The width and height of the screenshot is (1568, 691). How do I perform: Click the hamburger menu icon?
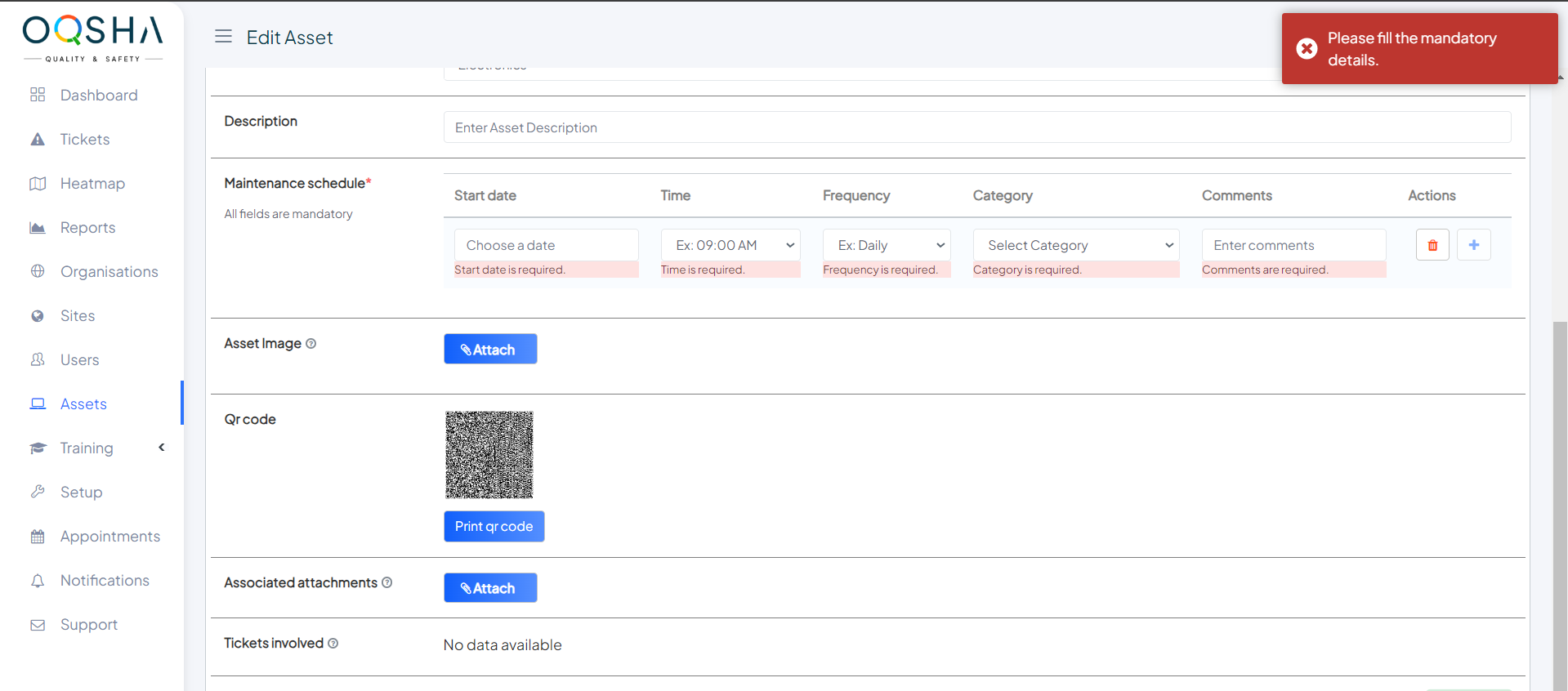(223, 37)
